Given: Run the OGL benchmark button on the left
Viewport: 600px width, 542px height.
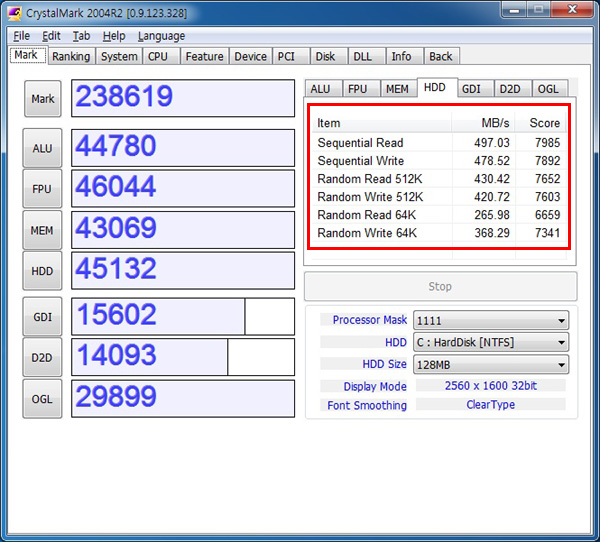Looking at the screenshot, I should click(42, 399).
